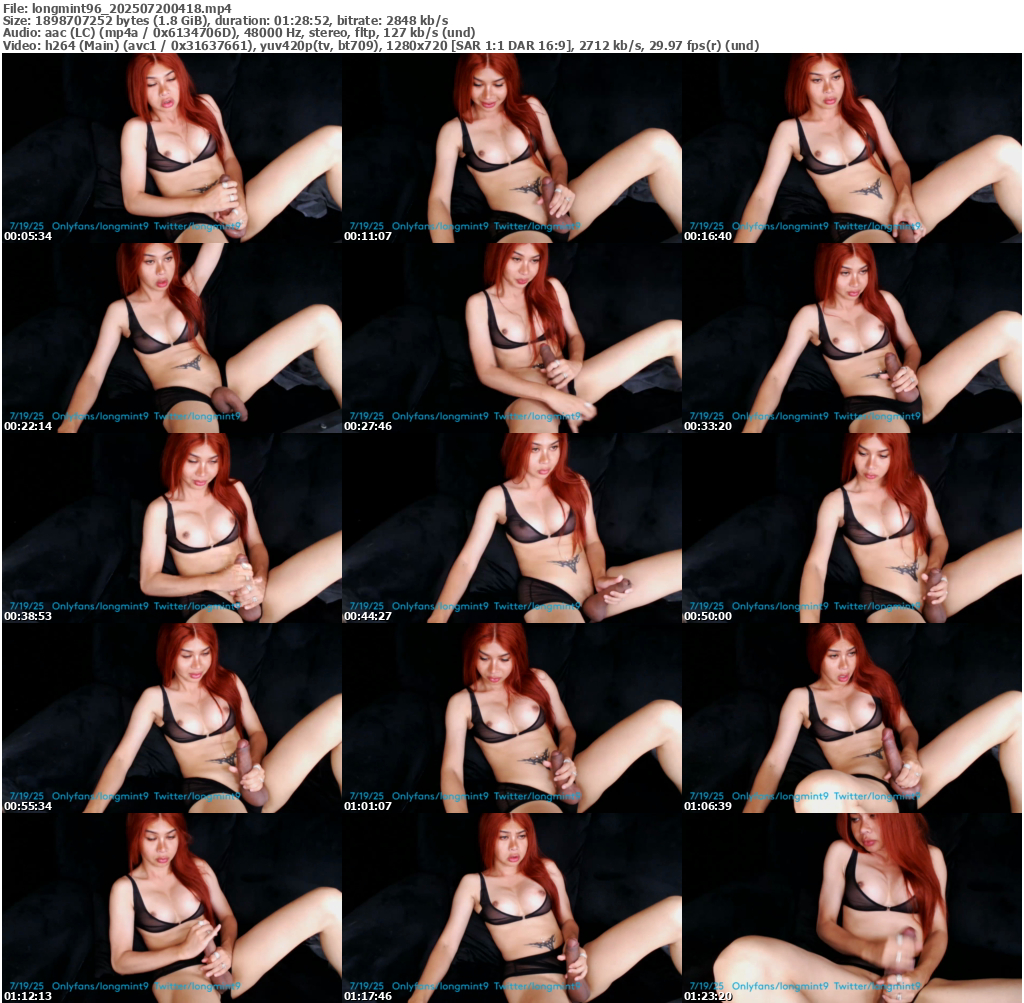Open the frame at 00:22:14
This screenshot has width=1024, height=1003.
pyautogui.click(x=172, y=338)
